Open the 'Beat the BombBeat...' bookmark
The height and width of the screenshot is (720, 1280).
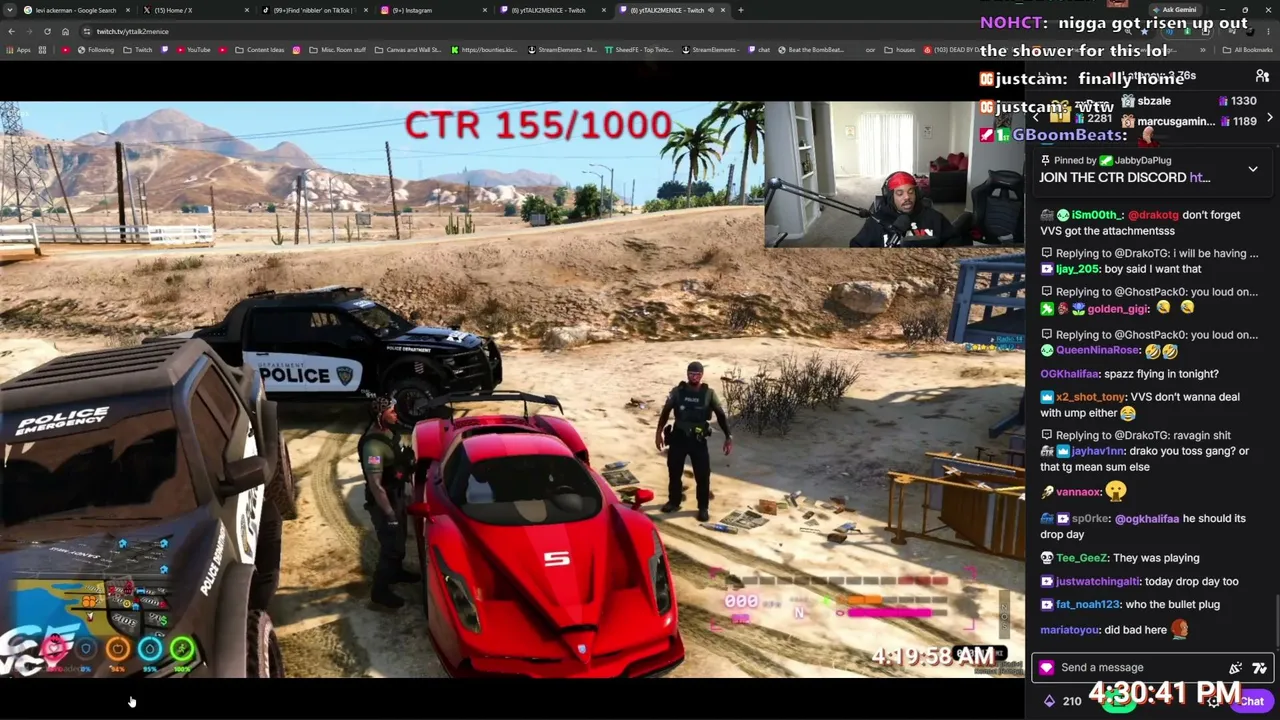(813, 50)
